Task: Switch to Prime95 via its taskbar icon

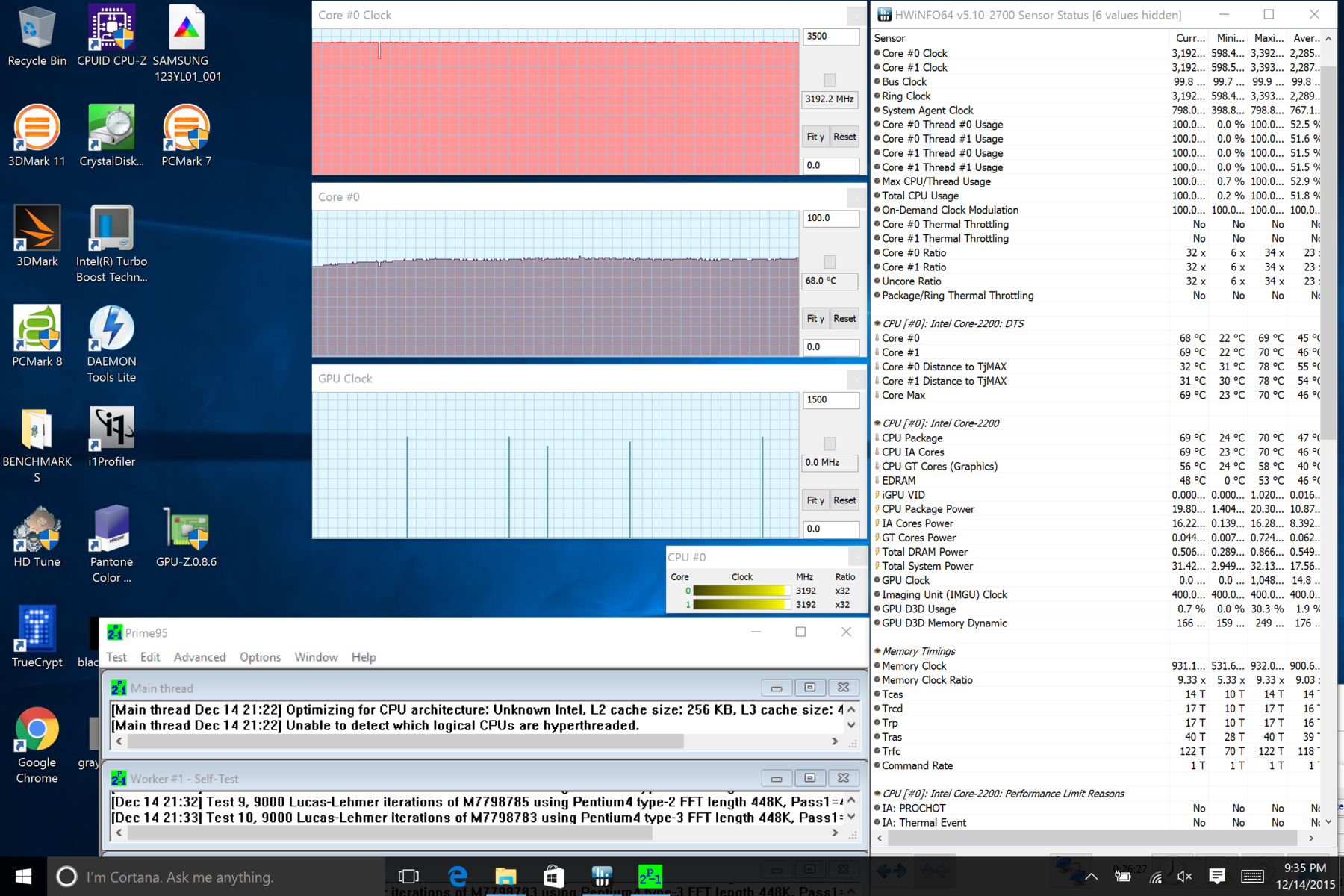Action: pyautogui.click(x=650, y=877)
